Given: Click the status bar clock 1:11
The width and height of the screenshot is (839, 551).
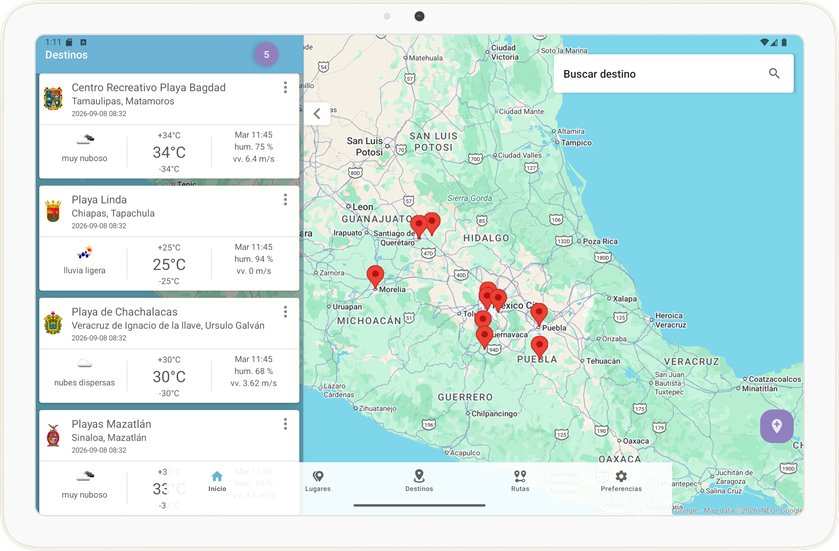Looking at the screenshot, I should [x=53, y=42].
